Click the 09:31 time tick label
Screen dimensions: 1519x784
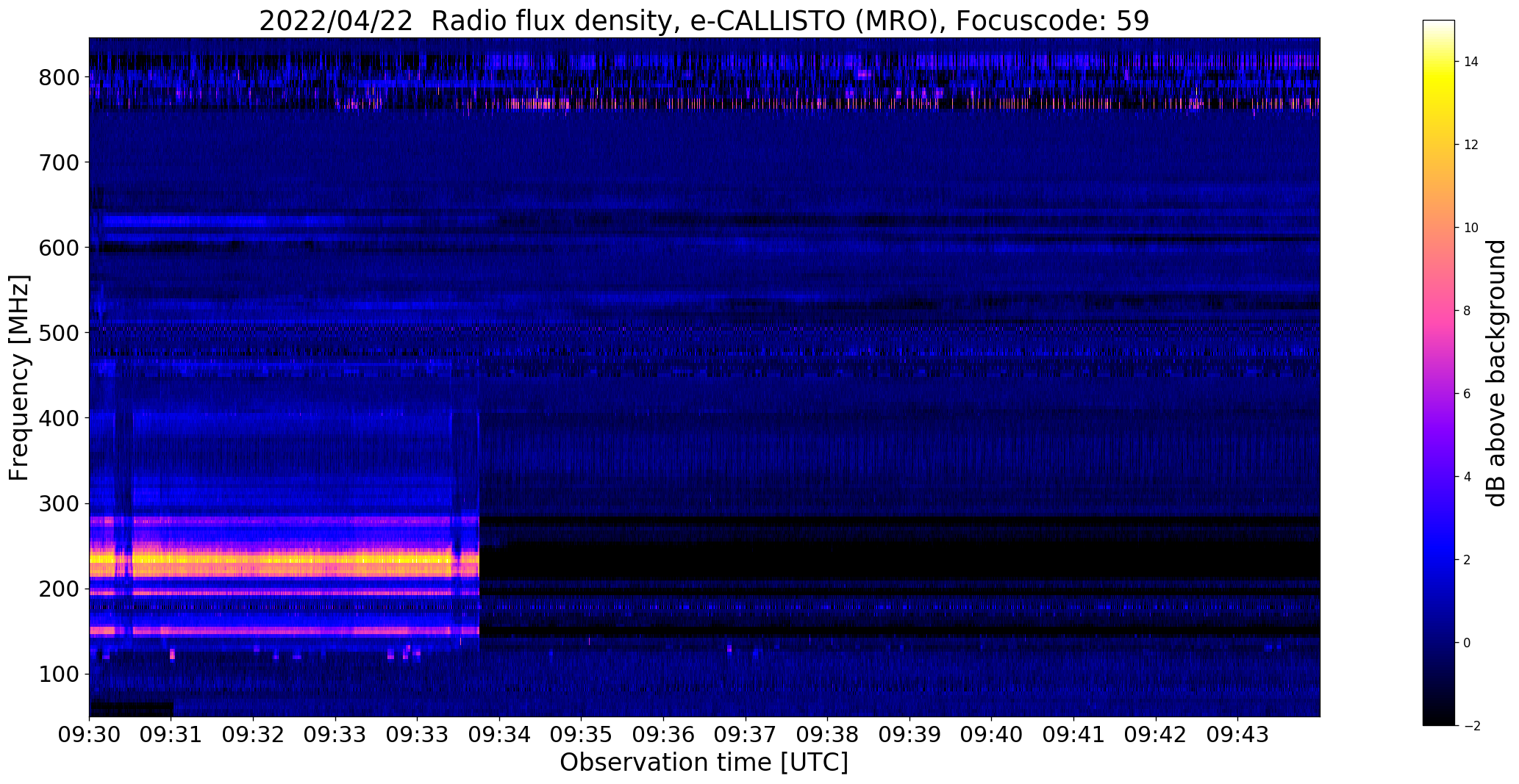coord(171,736)
